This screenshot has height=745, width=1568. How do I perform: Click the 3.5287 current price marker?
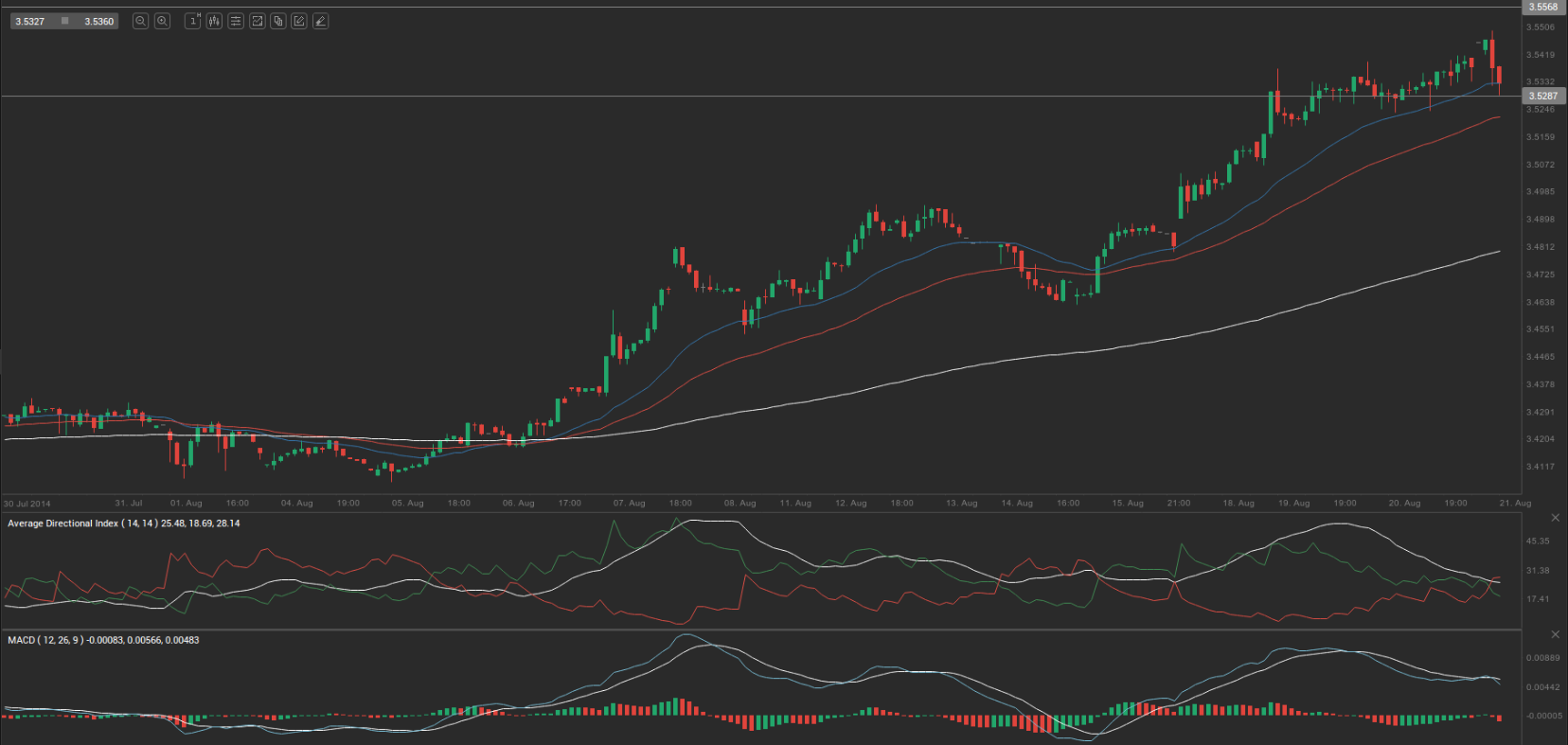tap(1542, 96)
